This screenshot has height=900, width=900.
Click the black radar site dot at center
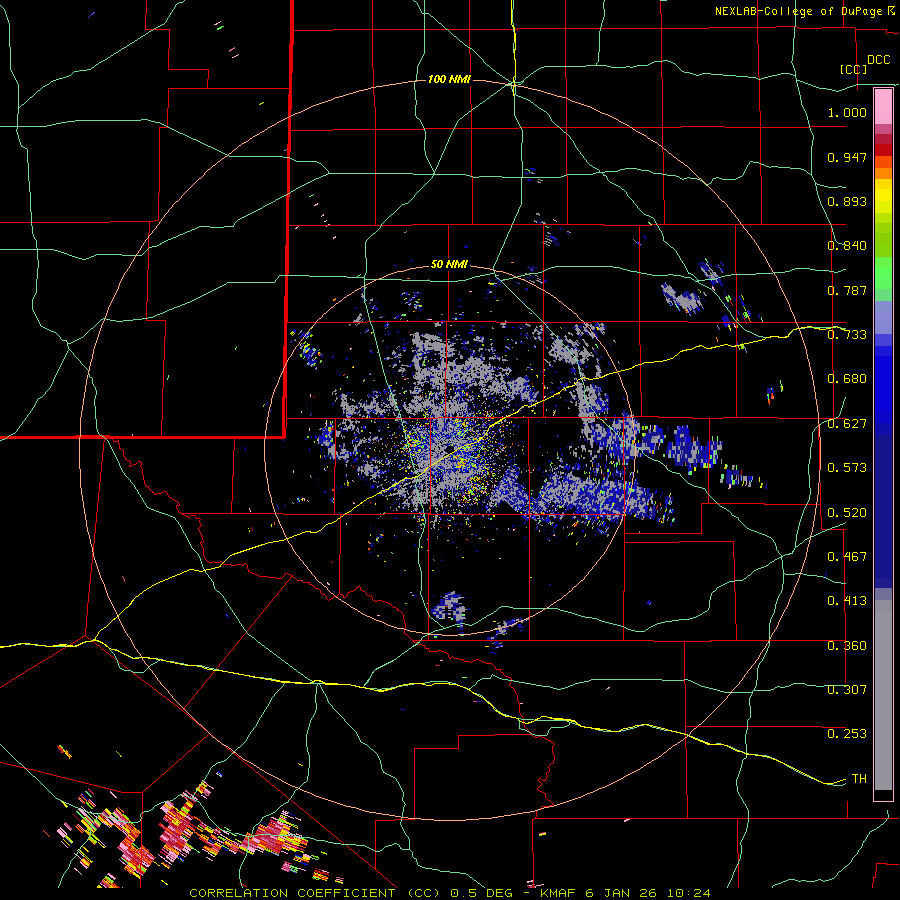pyautogui.click(x=451, y=448)
